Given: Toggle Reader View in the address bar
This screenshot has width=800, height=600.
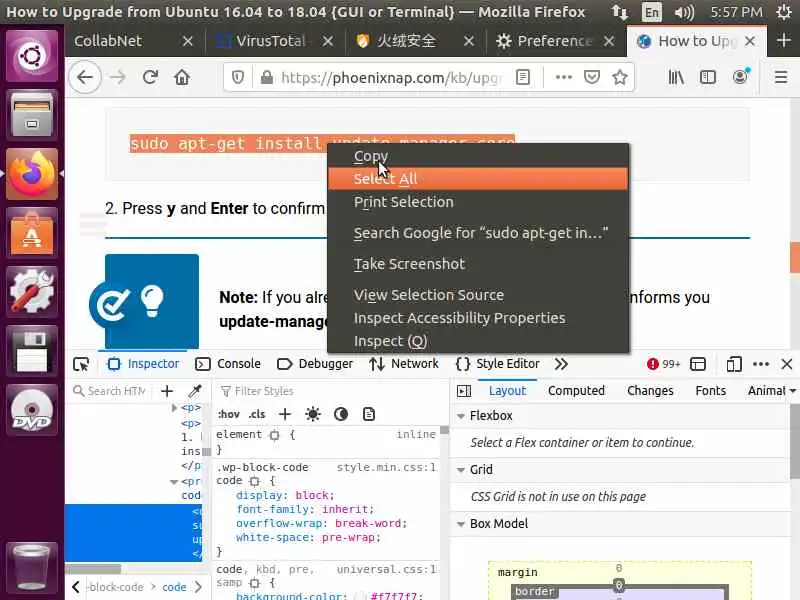Looking at the screenshot, I should pyautogui.click(x=522, y=78).
